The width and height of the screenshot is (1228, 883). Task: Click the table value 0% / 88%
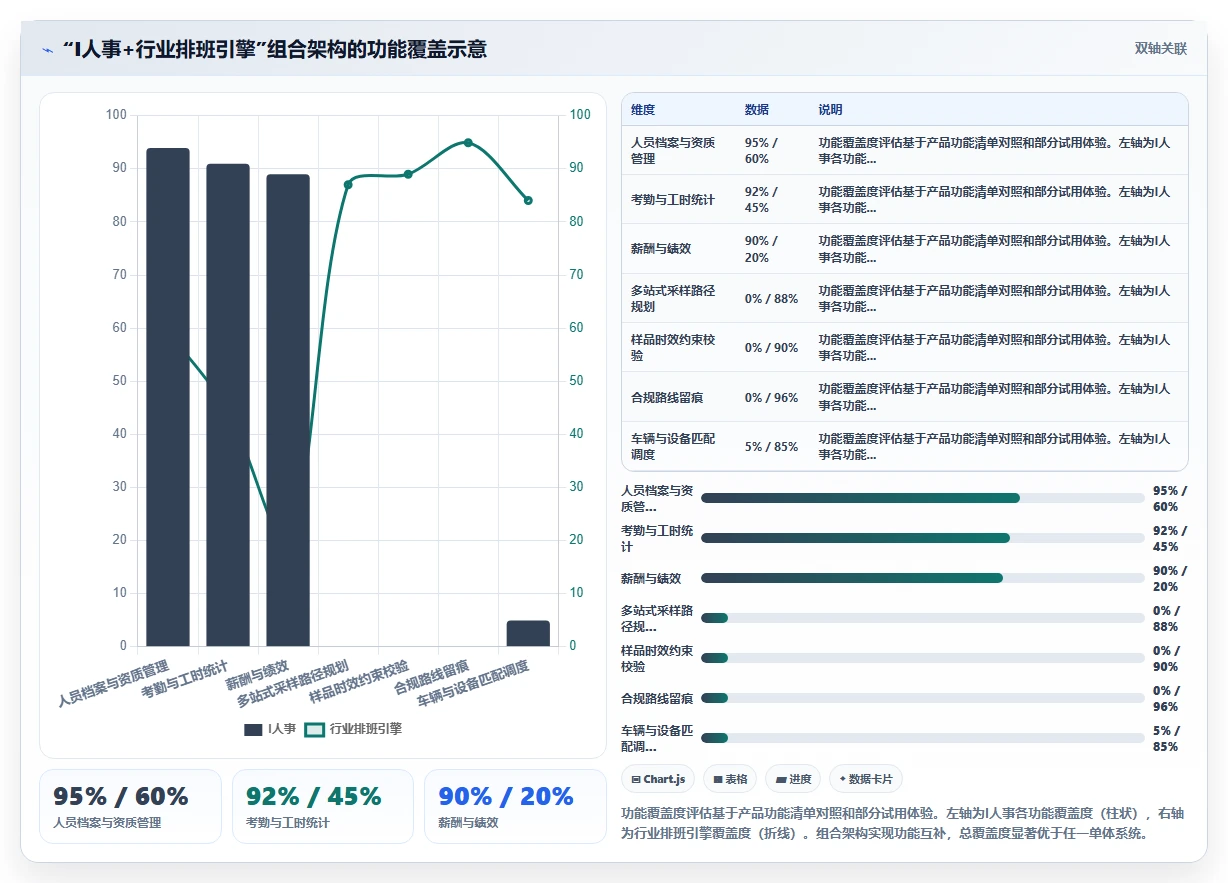771,298
